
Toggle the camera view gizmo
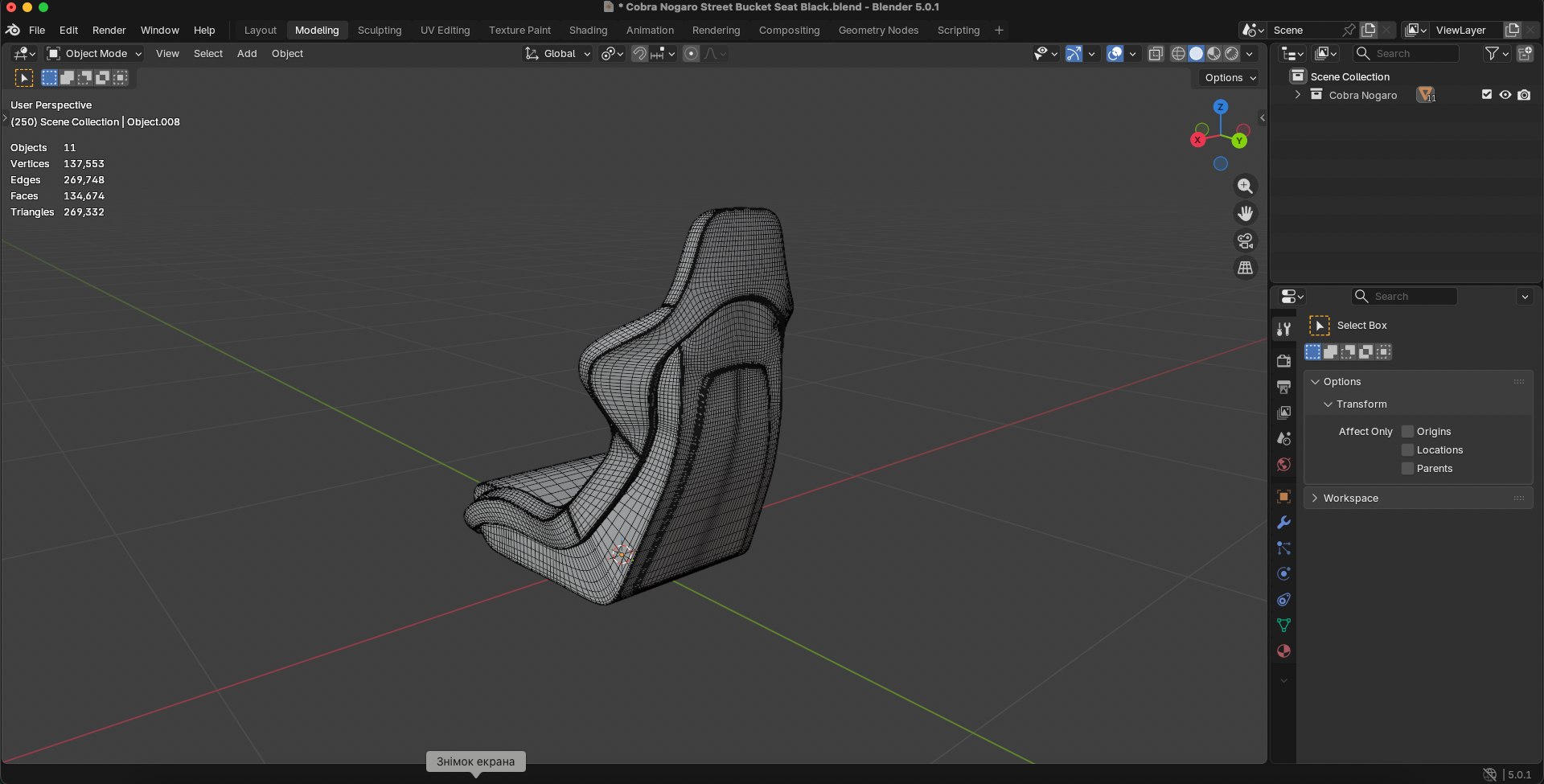pyautogui.click(x=1245, y=240)
